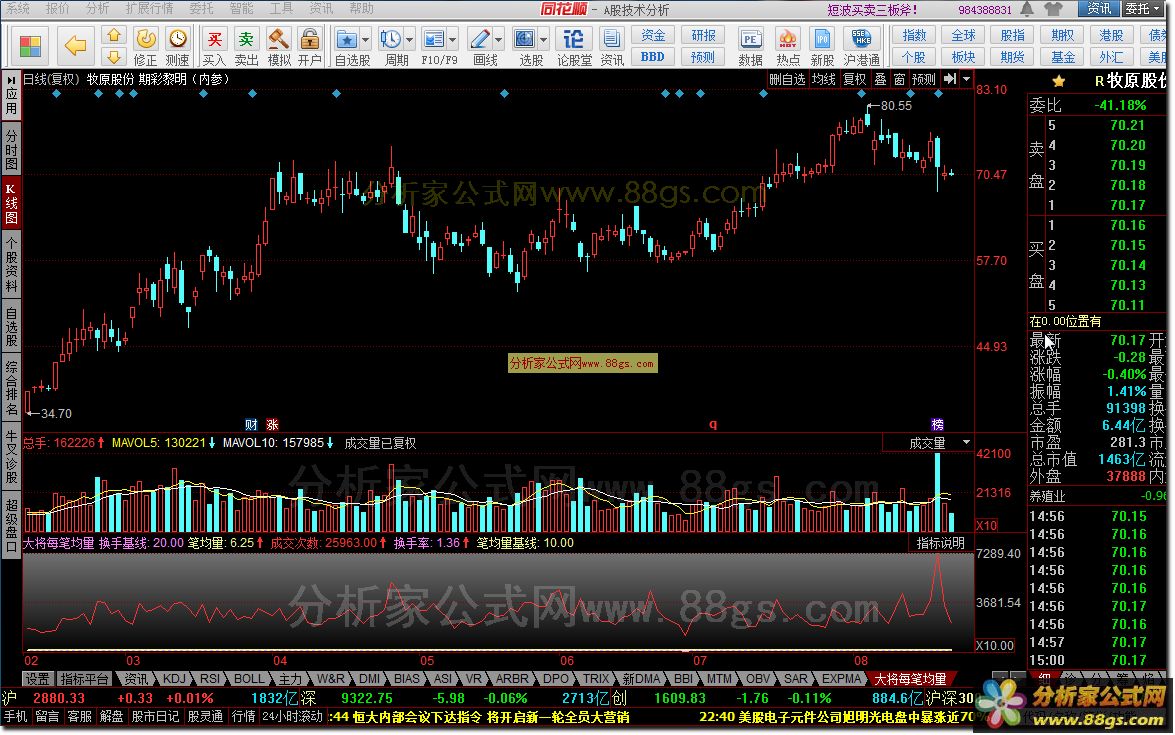
Task: Click the 资金 button
Action: click(653, 35)
